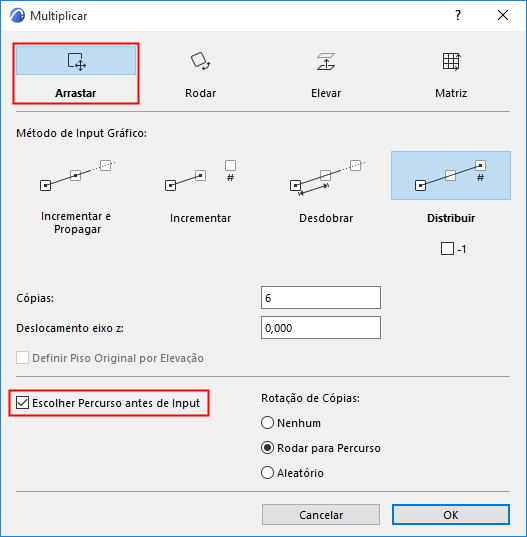Open the help question mark button

pyautogui.click(x=458, y=15)
